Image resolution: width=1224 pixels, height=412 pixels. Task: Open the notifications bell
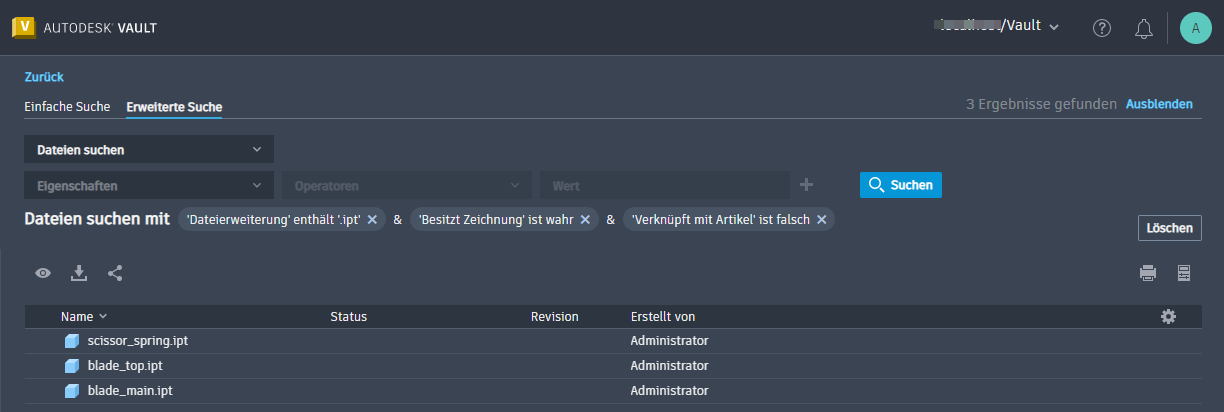coord(1144,28)
